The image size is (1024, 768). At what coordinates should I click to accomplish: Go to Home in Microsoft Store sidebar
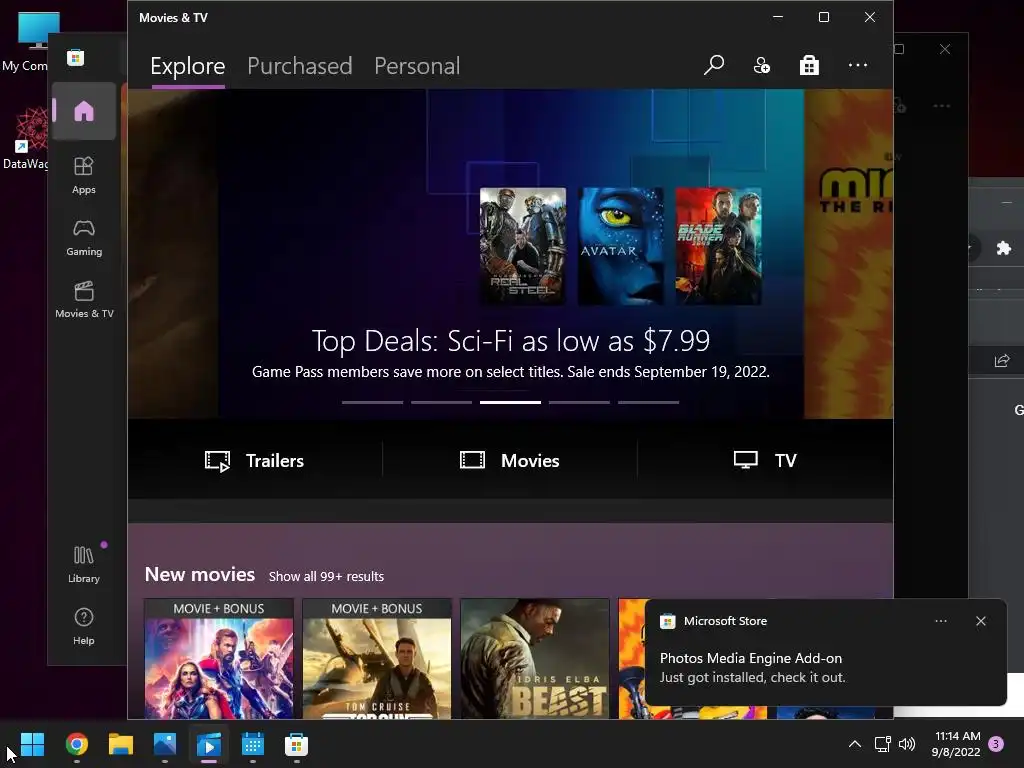point(84,111)
